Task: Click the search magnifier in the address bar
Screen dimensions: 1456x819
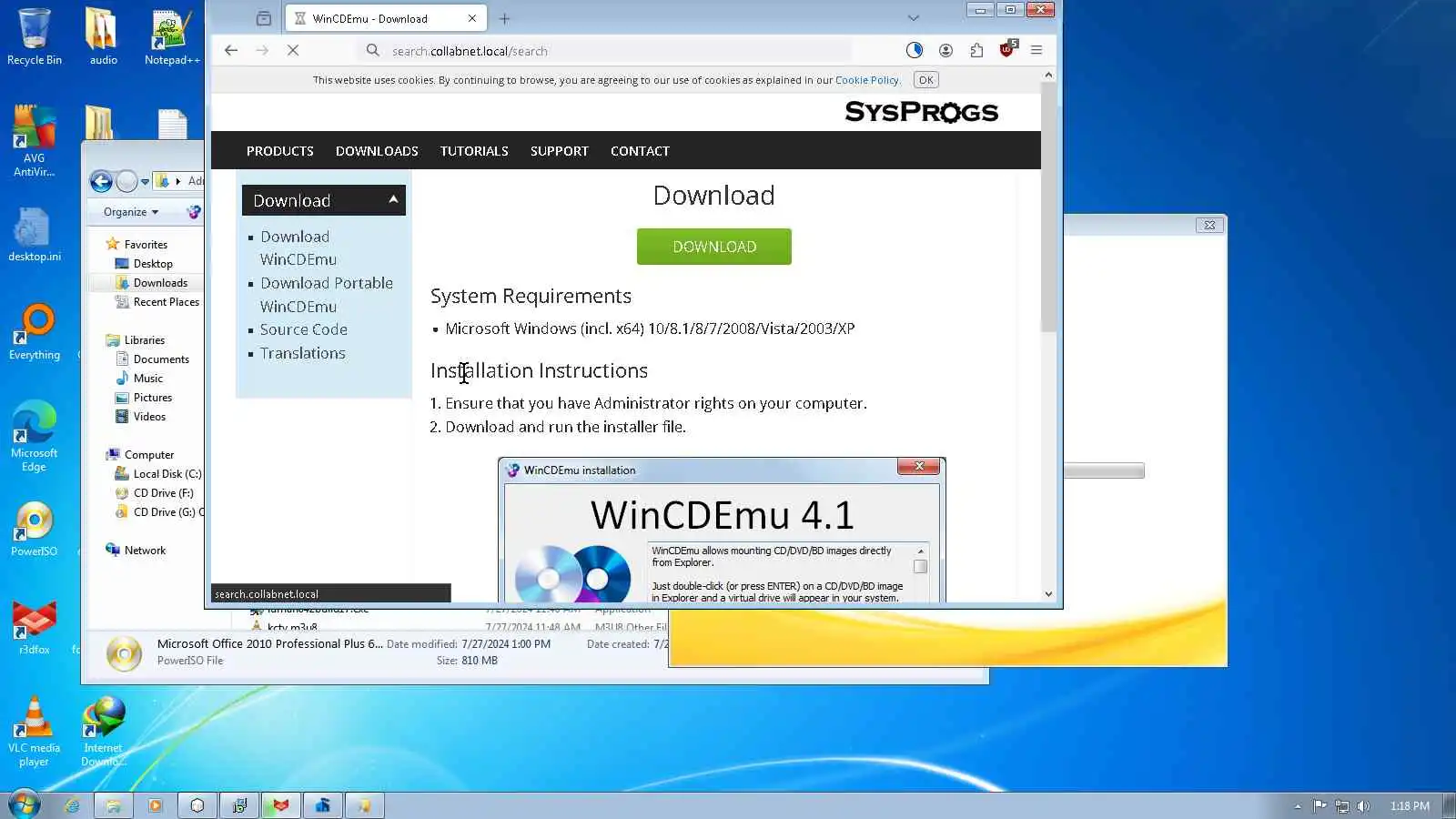Action: click(373, 51)
